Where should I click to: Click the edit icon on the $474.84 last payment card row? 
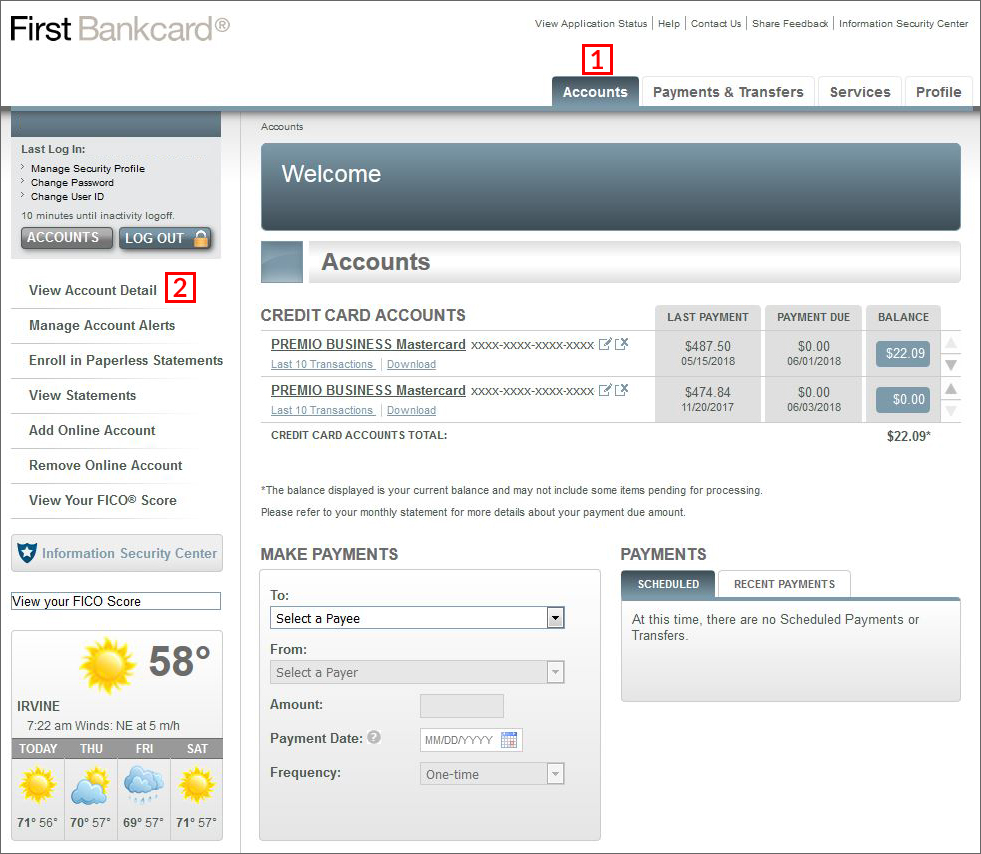(x=604, y=390)
